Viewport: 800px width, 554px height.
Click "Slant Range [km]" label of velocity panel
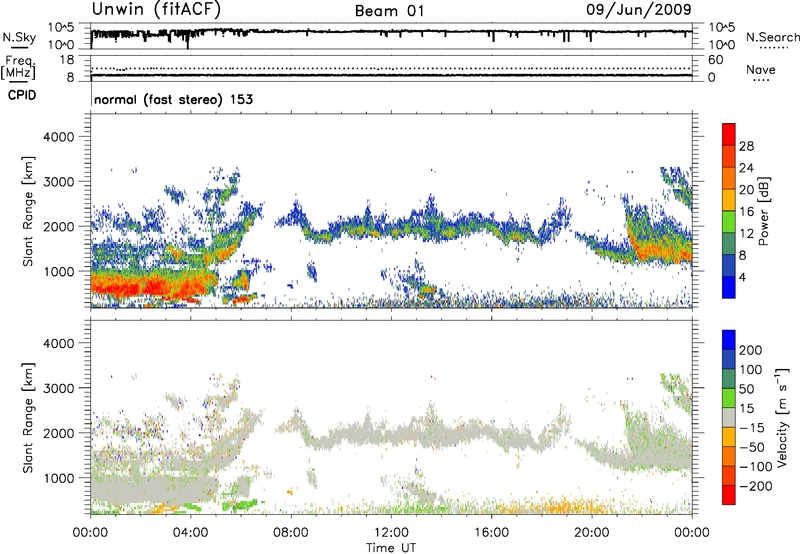click(x=28, y=417)
